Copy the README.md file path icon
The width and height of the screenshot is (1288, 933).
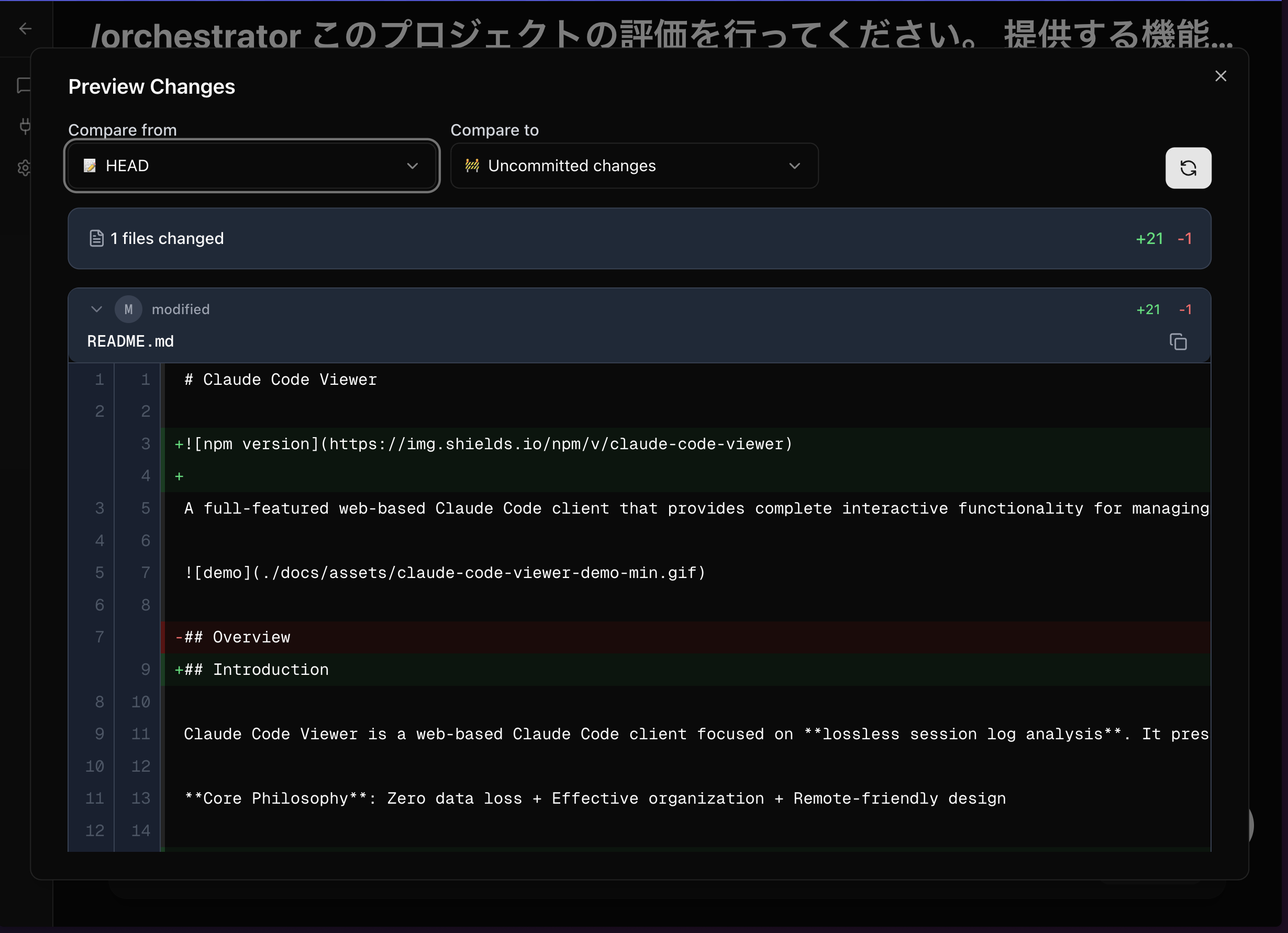click(x=1178, y=342)
